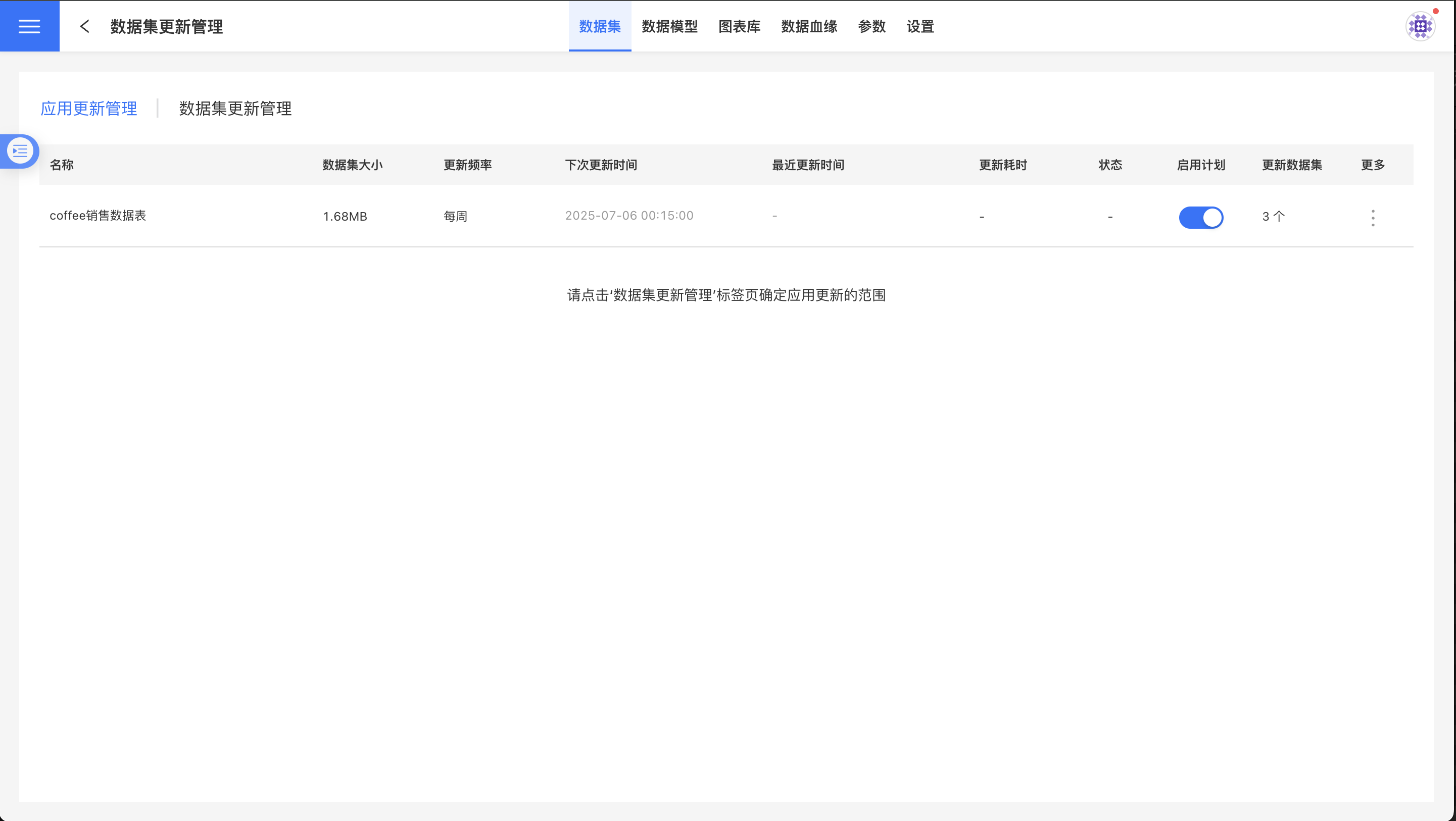Click the coffee销售数据表 row name
The height and width of the screenshot is (821, 1456).
pos(98,216)
